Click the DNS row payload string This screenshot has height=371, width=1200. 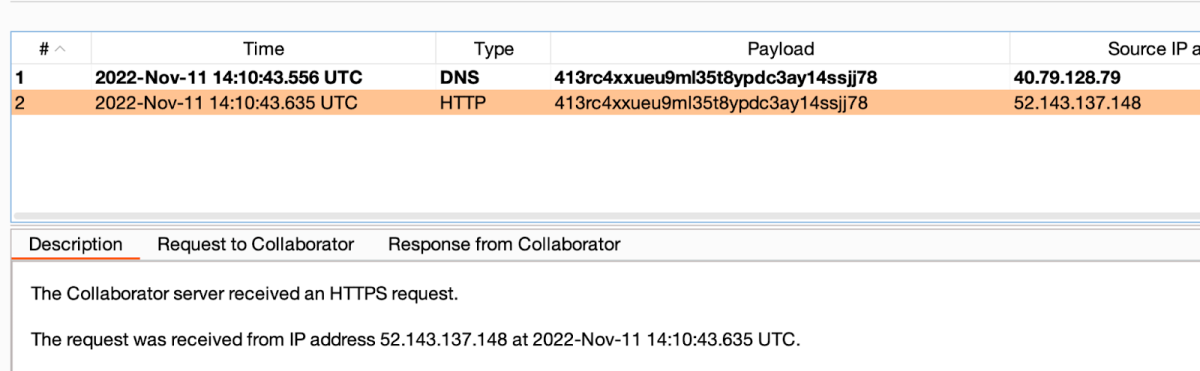coord(710,77)
